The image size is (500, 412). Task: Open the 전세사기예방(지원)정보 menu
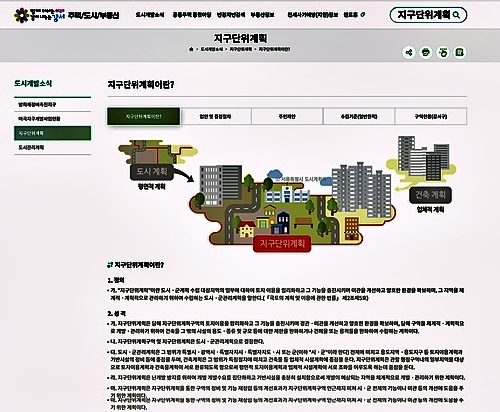point(313,15)
